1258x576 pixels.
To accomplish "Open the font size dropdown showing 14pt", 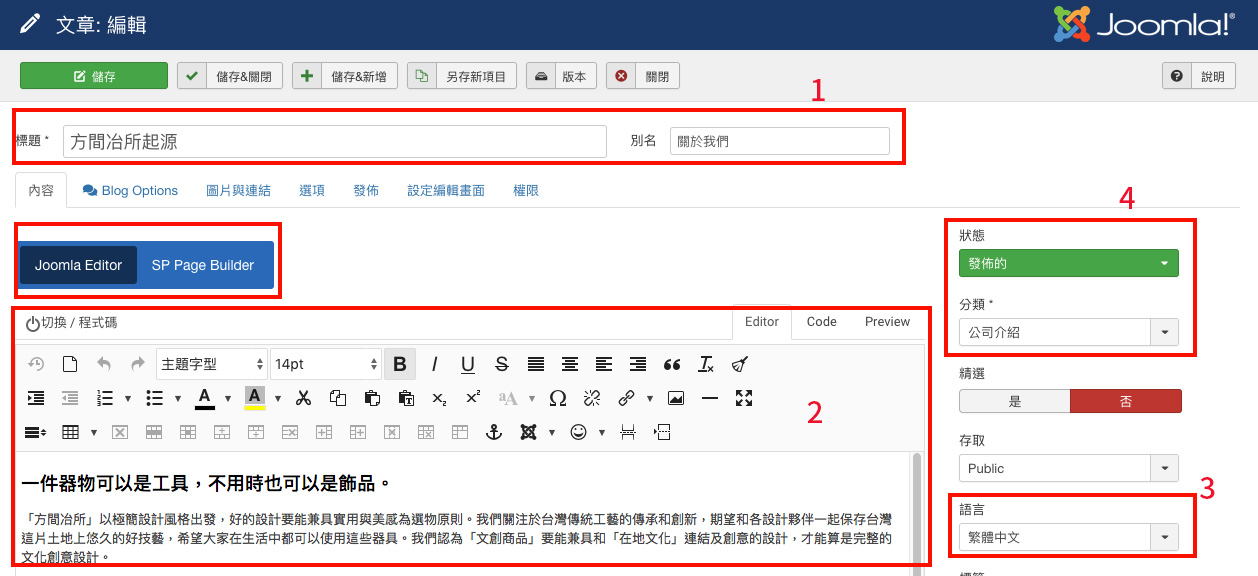I will point(325,364).
